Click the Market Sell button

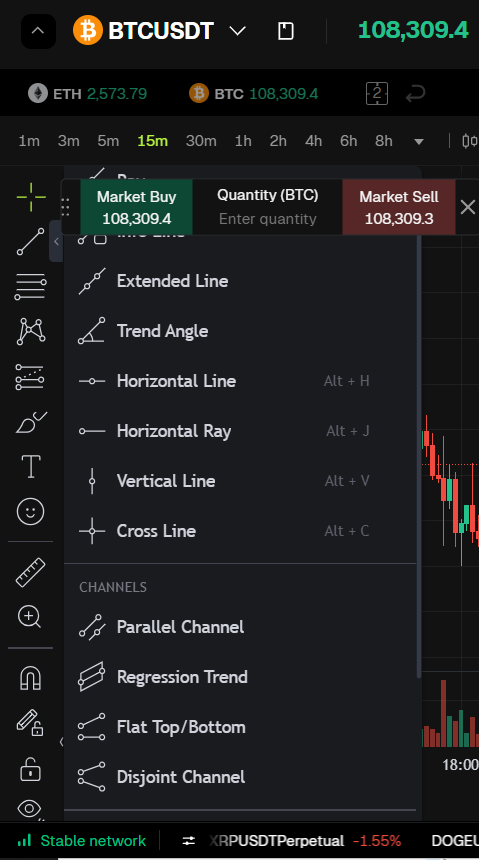pyautogui.click(x=399, y=207)
